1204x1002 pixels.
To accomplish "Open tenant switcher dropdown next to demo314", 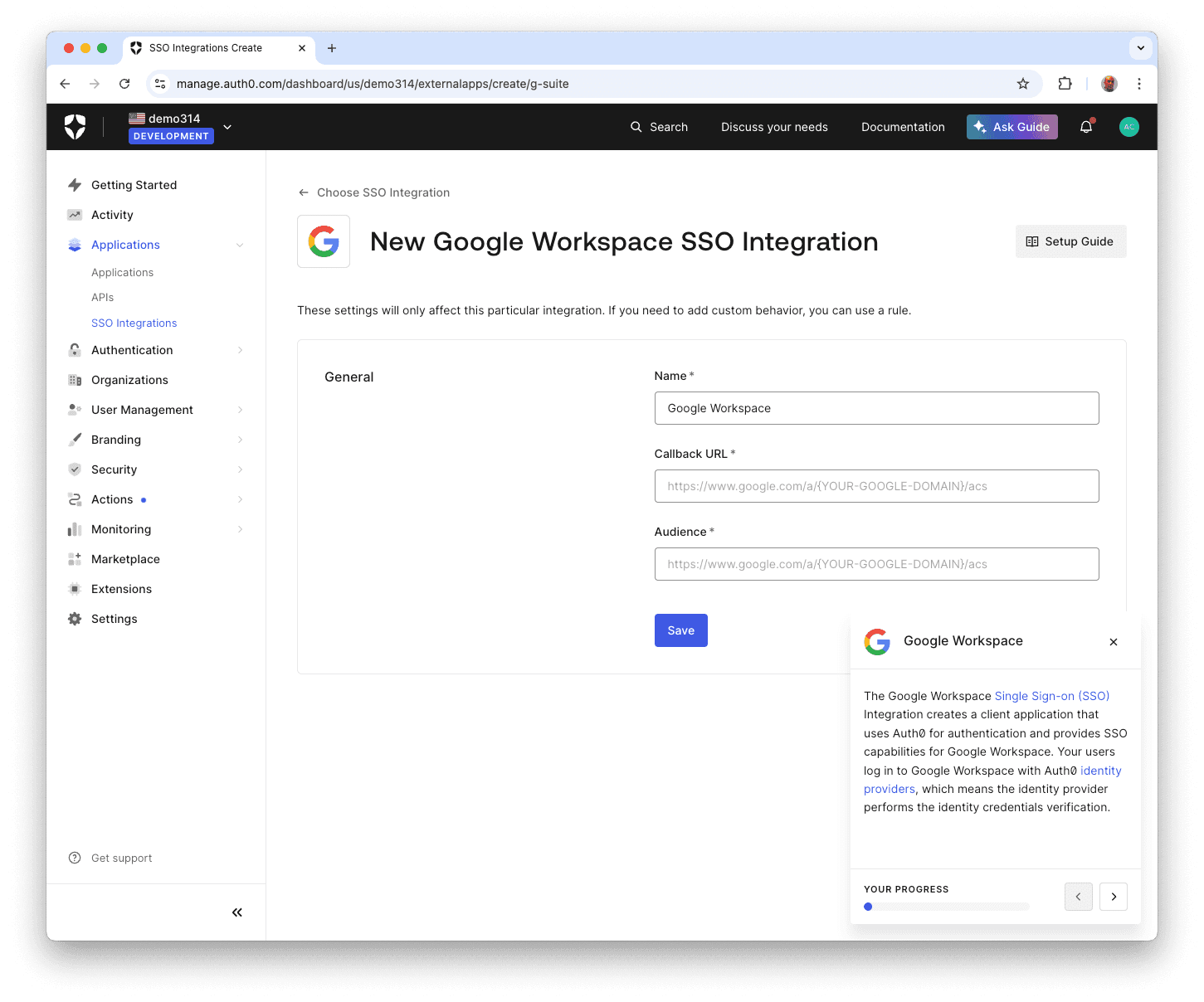I will click(227, 127).
